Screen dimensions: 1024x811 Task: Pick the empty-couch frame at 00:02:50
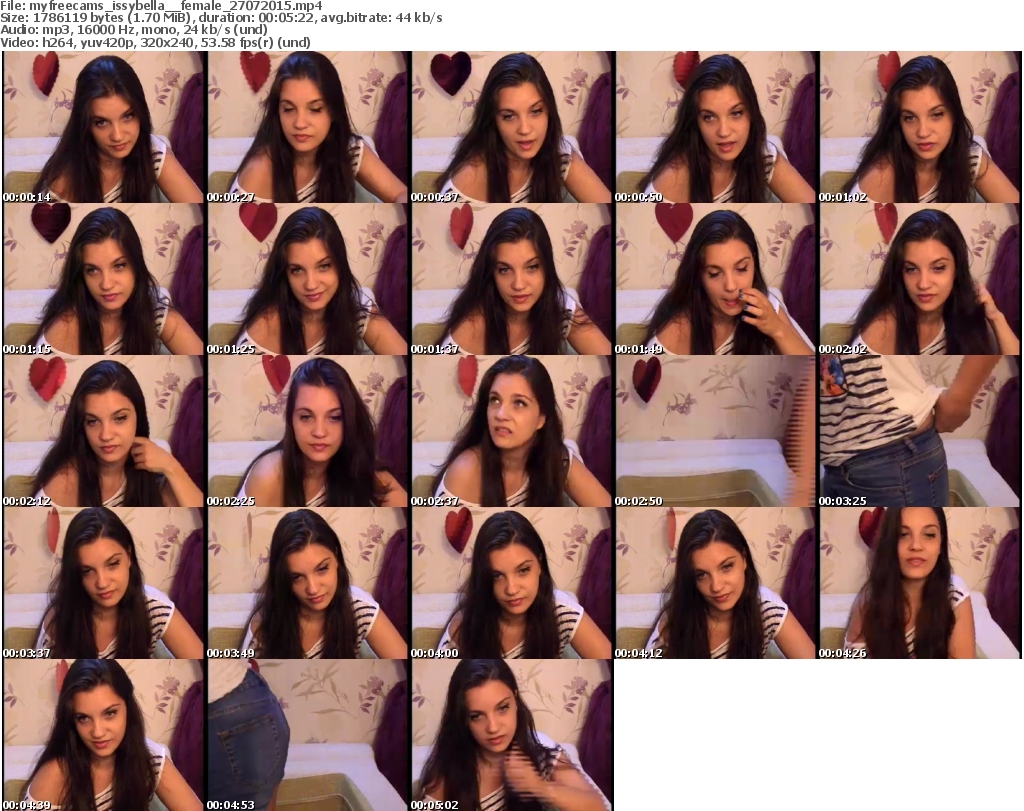tap(716, 431)
